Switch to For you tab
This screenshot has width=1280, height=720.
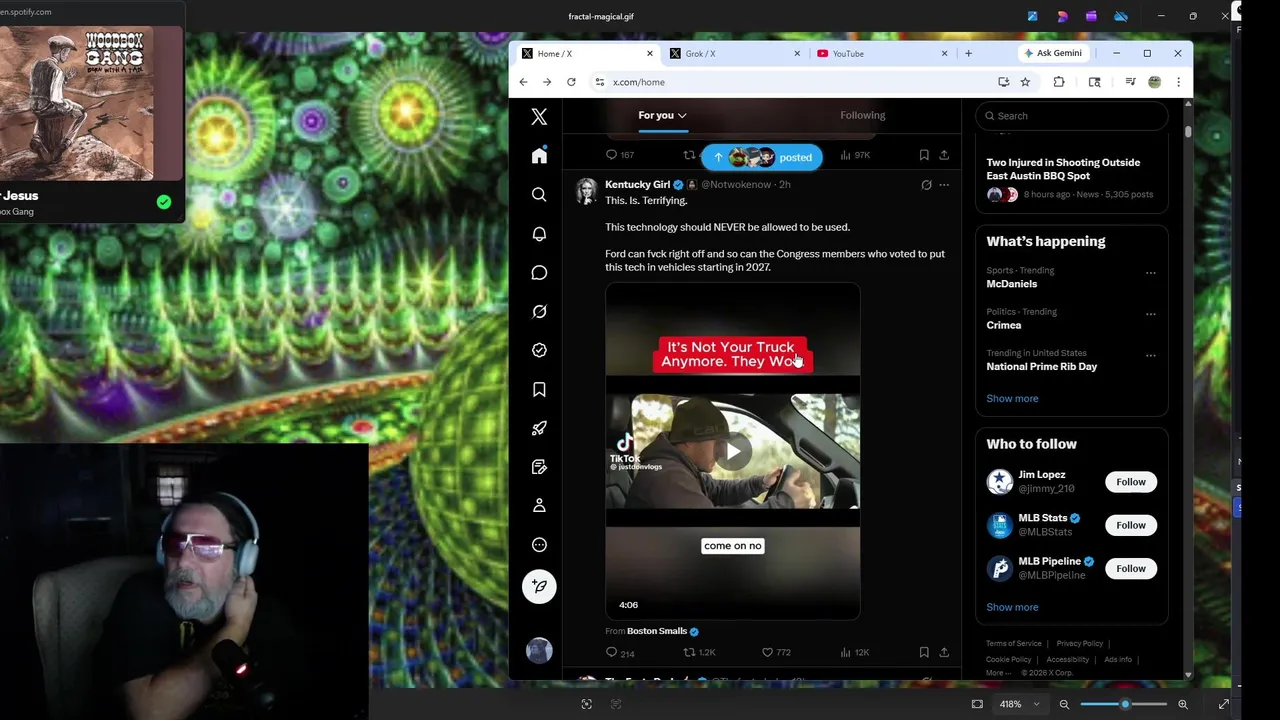click(656, 115)
